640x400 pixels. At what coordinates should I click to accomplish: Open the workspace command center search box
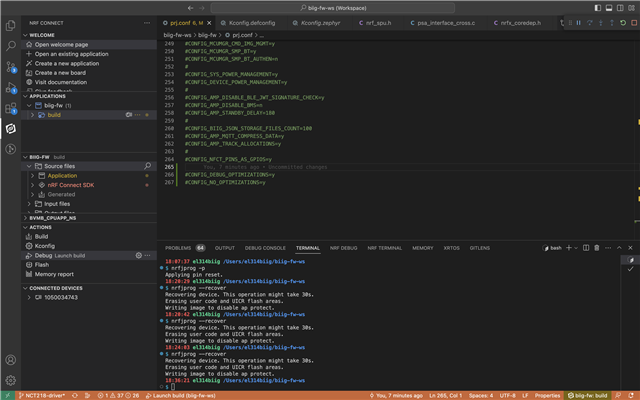[333, 8]
